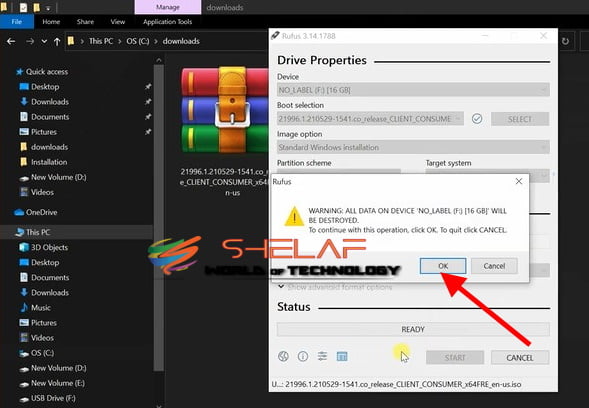Go forward with Explorer forward arrow

30,41
